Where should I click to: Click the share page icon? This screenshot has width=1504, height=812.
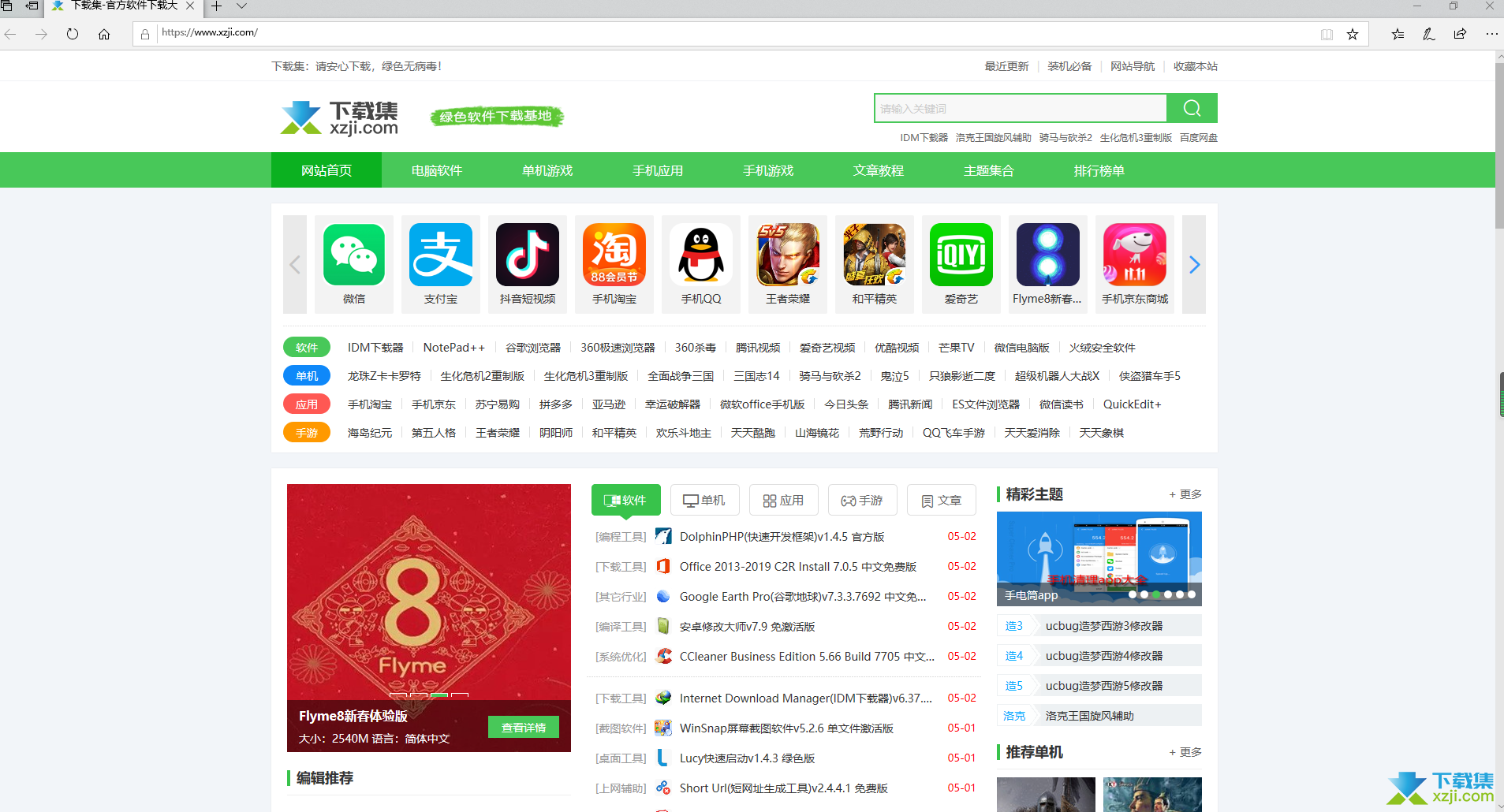click(1460, 34)
